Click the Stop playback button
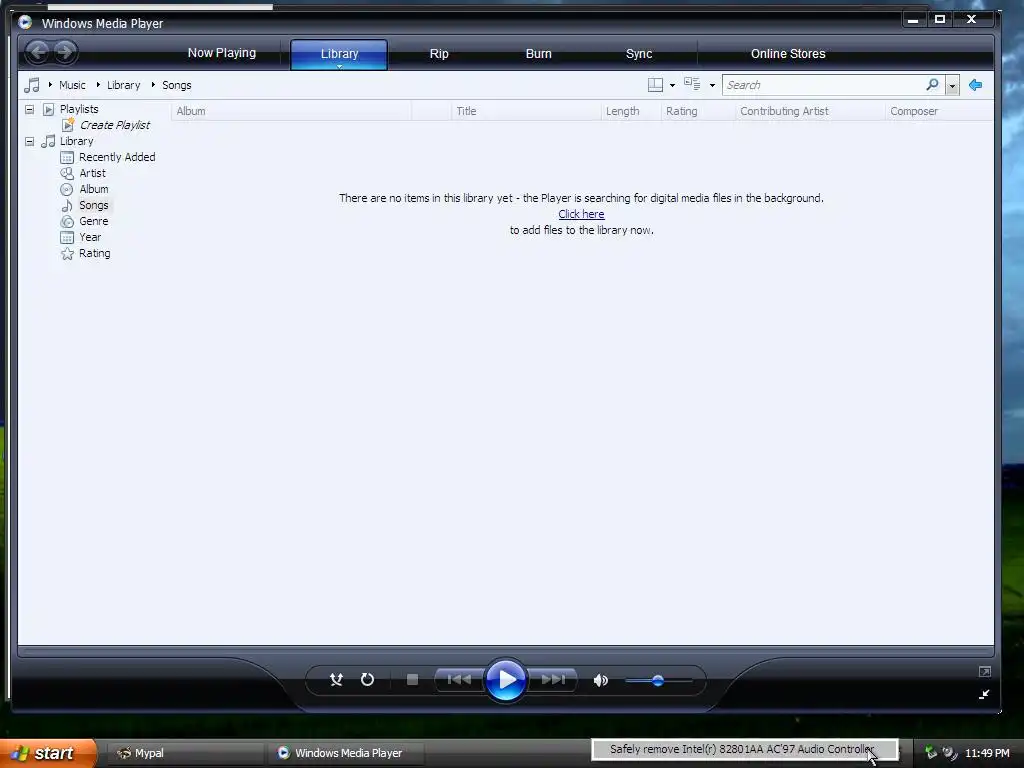The width and height of the screenshot is (1024, 768). 412,680
